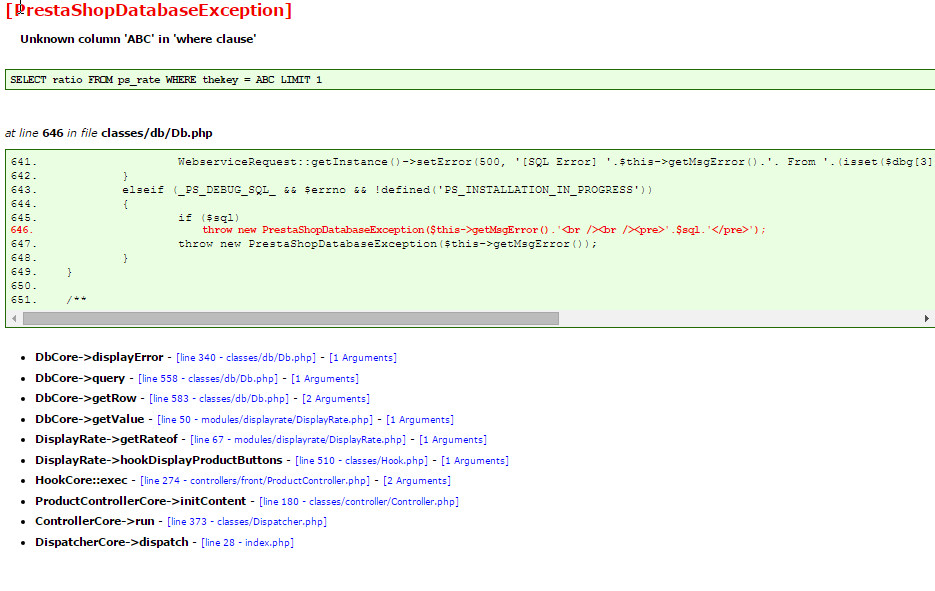The width and height of the screenshot is (935, 591).
Task: Click the "Unknown column 'ABC'" error message
Action: coord(138,39)
